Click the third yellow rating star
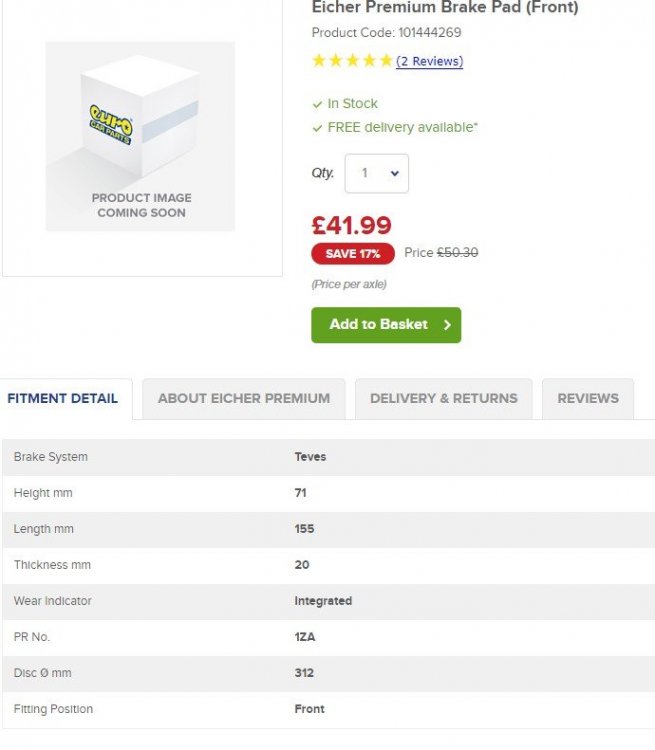 tap(353, 61)
